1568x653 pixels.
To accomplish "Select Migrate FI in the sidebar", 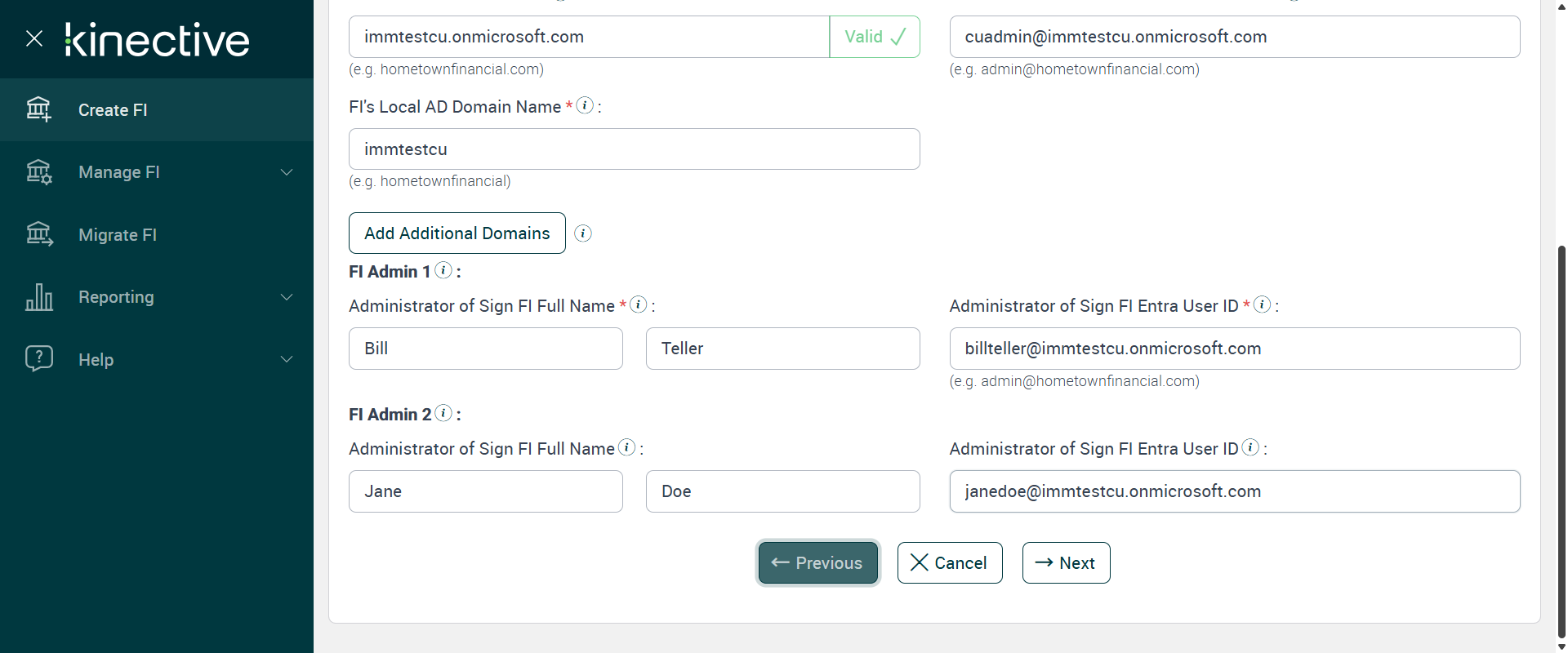I will pyautogui.click(x=118, y=235).
